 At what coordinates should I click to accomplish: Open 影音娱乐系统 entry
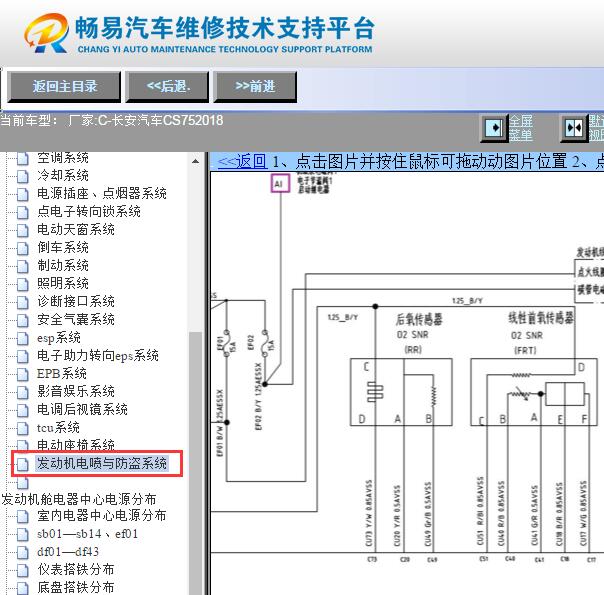click(76, 391)
